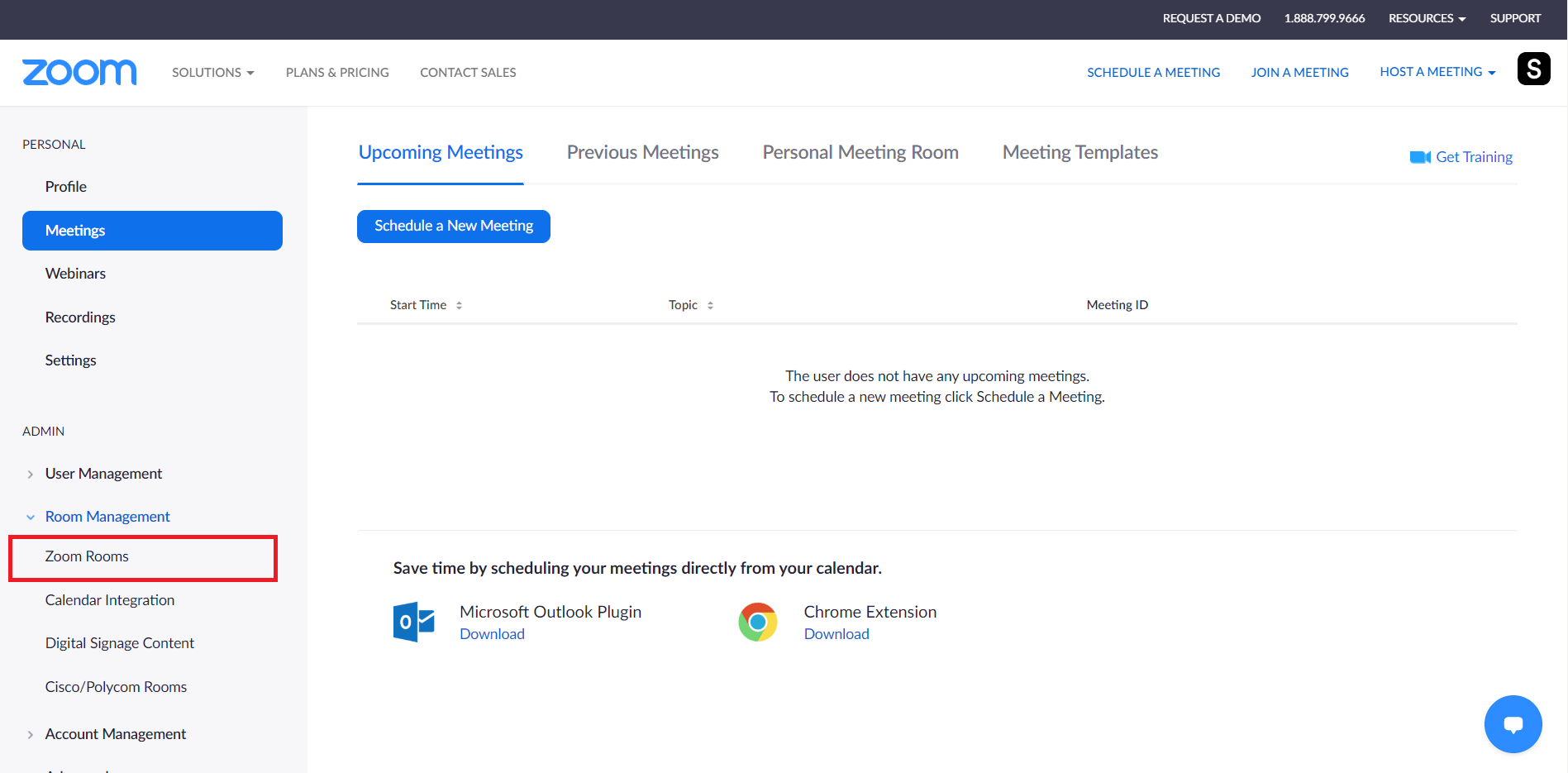Click Schedule a New Meeting button
1568x773 pixels.
pos(453,226)
